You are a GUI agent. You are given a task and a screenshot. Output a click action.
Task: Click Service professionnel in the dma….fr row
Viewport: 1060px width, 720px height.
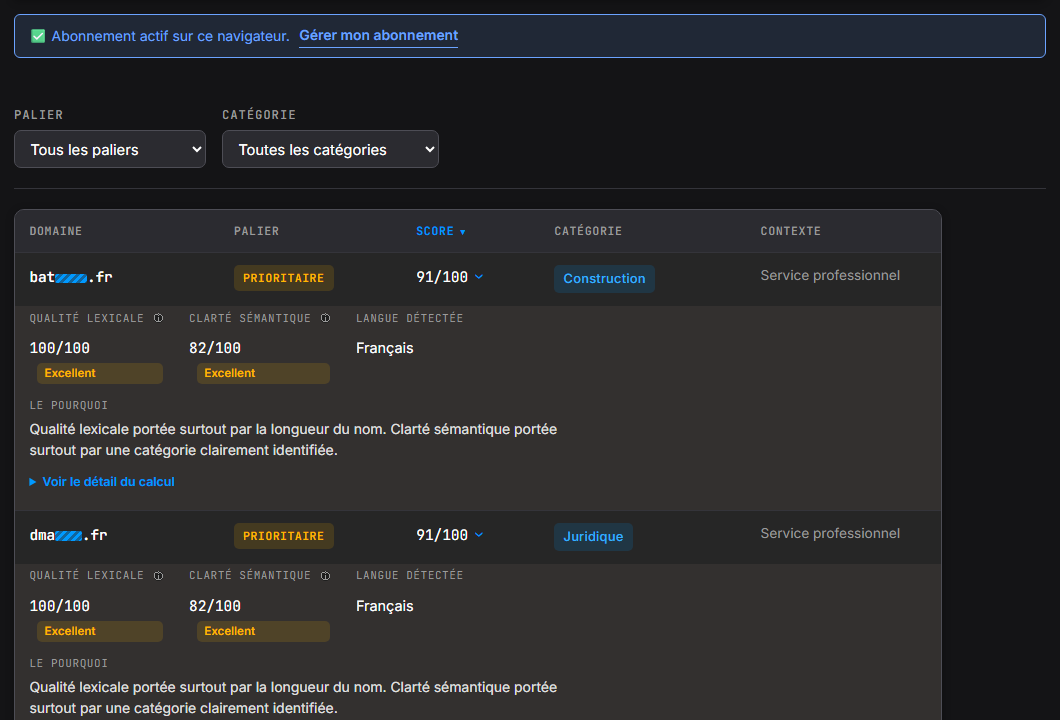[x=830, y=533]
